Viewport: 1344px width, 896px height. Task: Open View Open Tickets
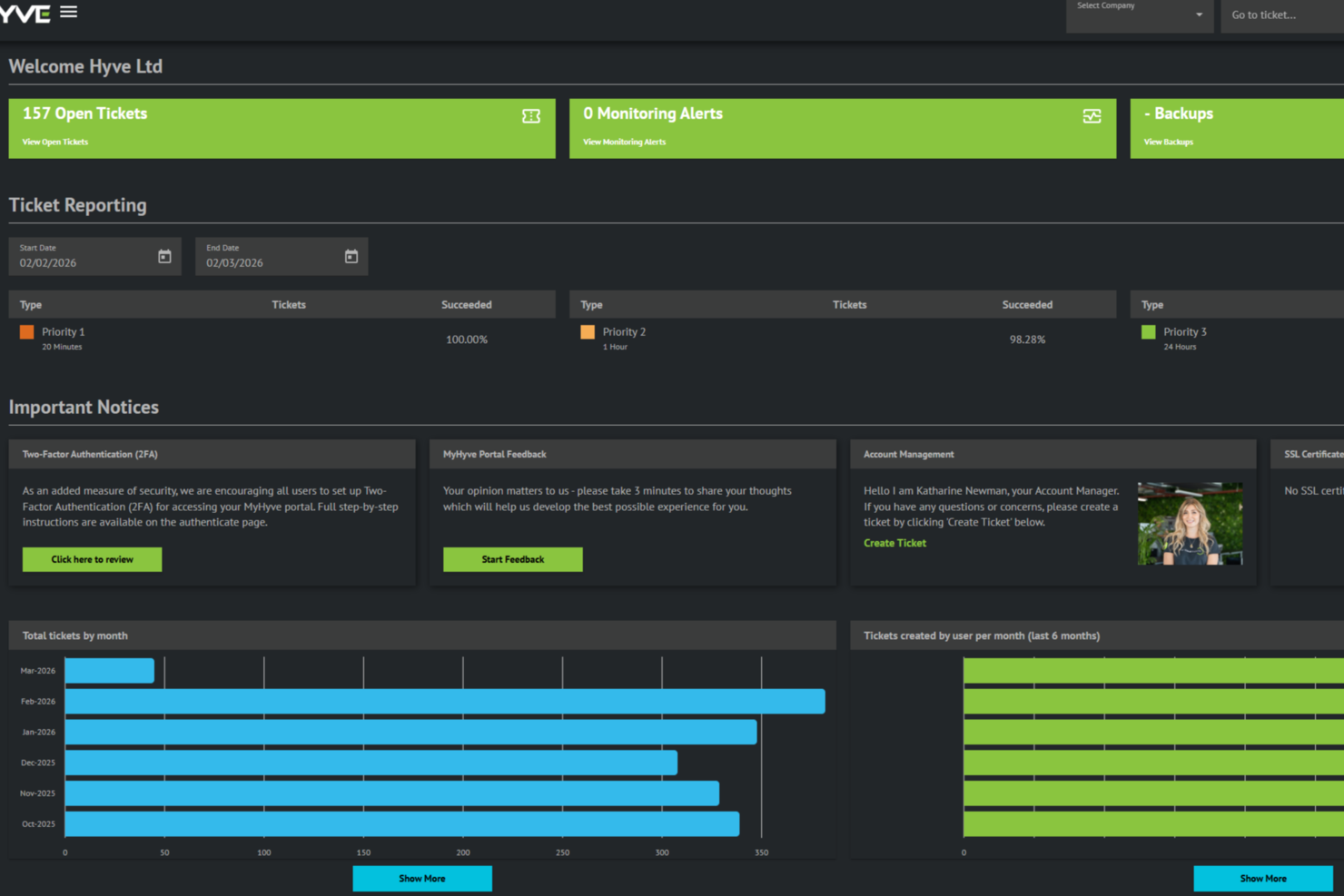pos(54,142)
